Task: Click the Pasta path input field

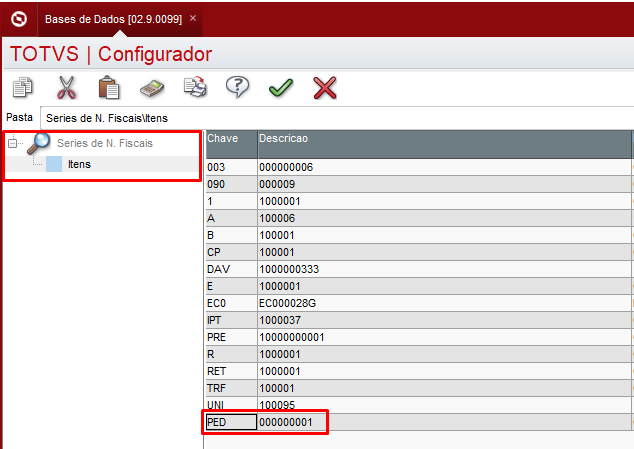Action: (x=337, y=118)
